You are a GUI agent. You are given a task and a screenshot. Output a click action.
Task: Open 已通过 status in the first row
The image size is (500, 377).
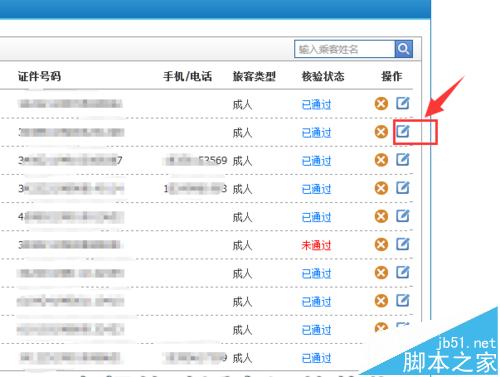point(316,105)
